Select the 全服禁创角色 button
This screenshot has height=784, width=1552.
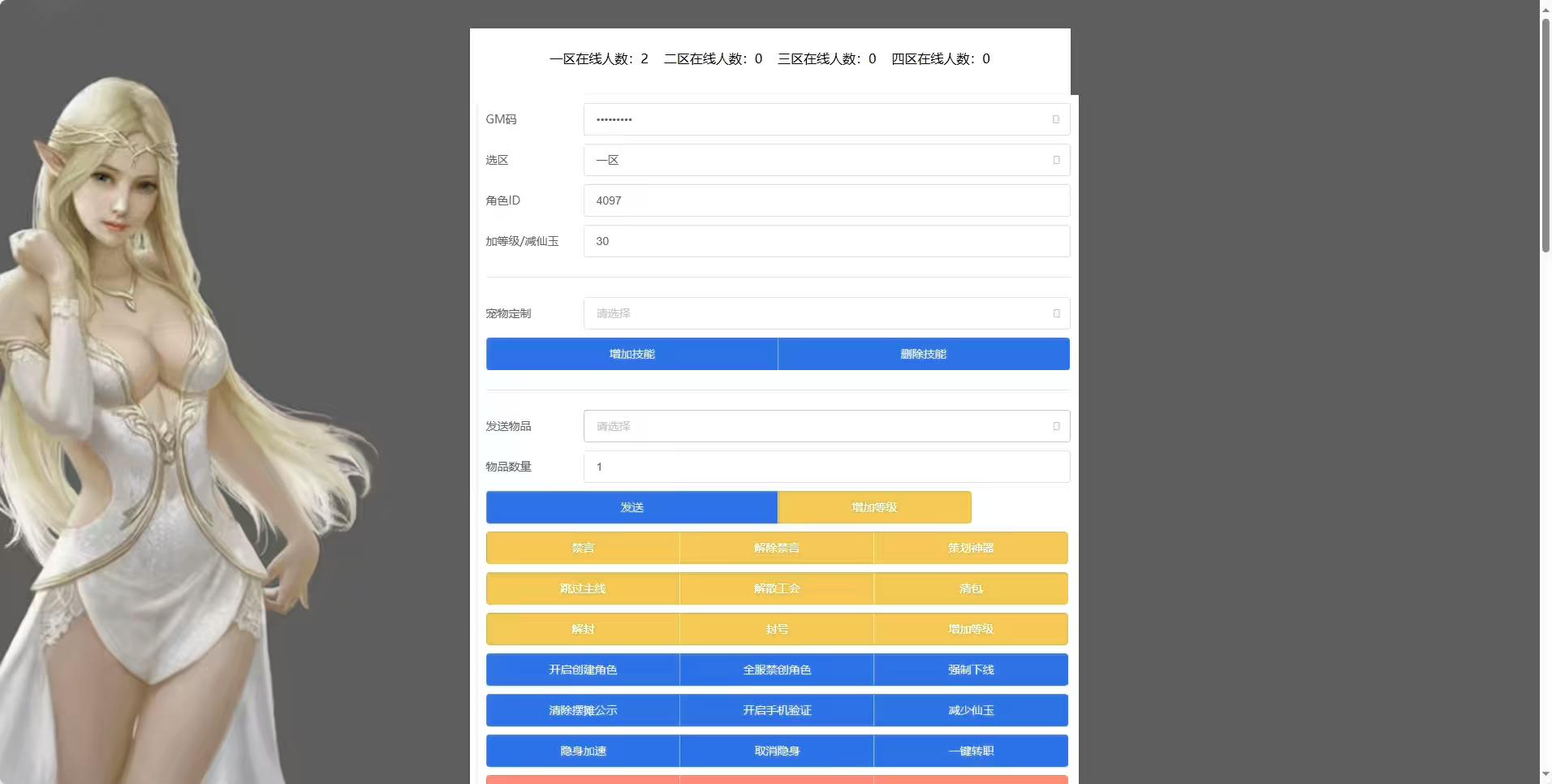[x=777, y=670]
